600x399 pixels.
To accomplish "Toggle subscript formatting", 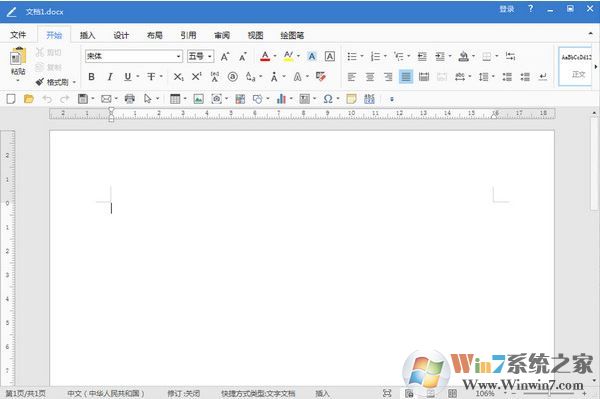I will (x=178, y=77).
